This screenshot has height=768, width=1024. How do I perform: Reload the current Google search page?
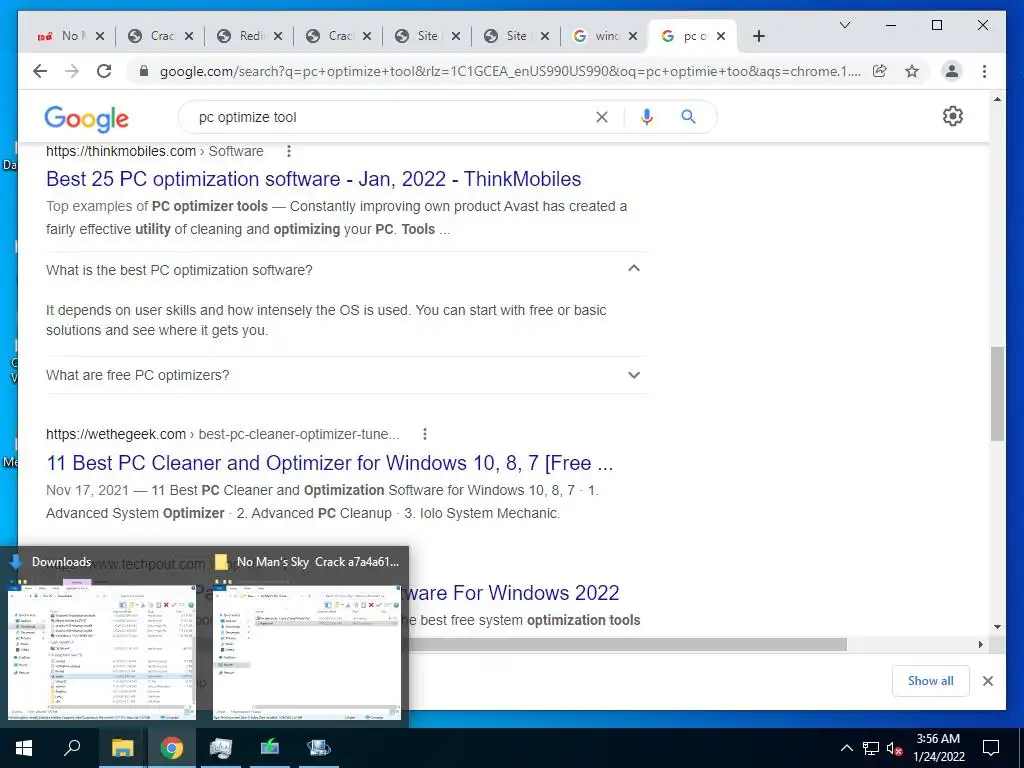[x=104, y=71]
